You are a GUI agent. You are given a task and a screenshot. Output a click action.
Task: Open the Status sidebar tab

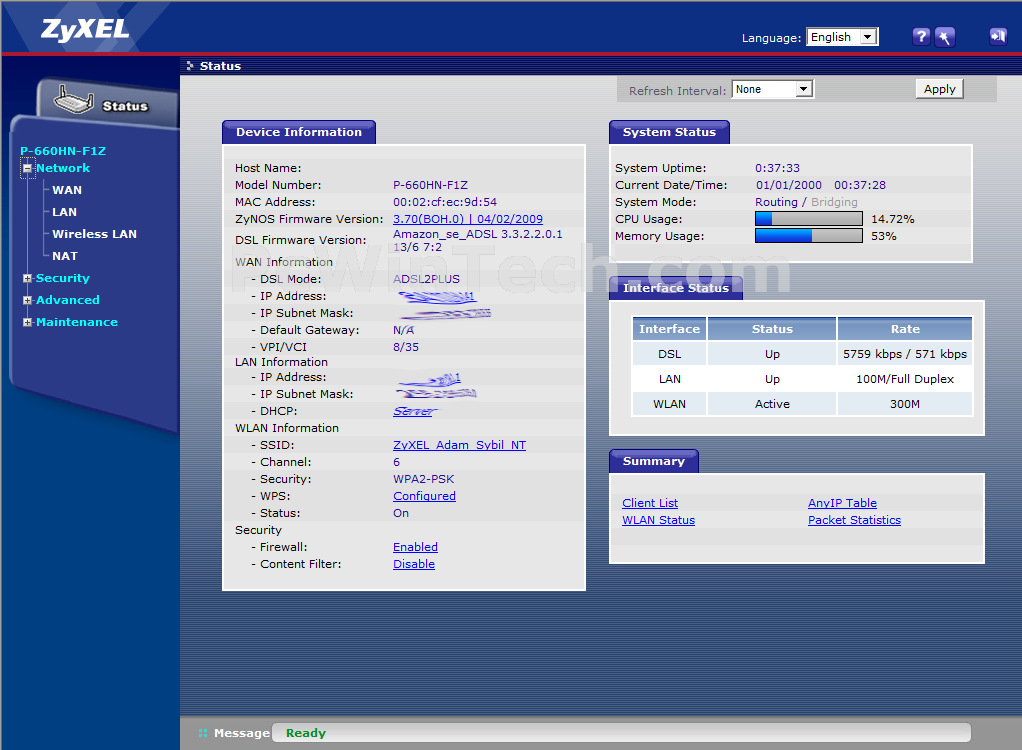coord(108,104)
